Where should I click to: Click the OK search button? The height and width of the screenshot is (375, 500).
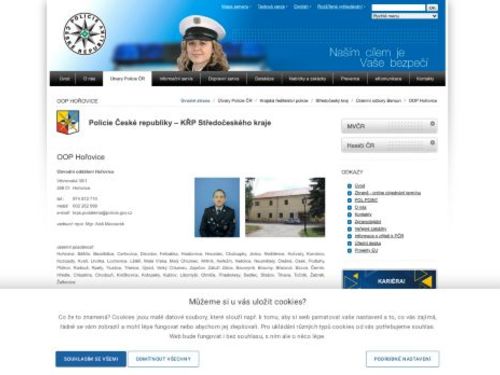pos(432,8)
